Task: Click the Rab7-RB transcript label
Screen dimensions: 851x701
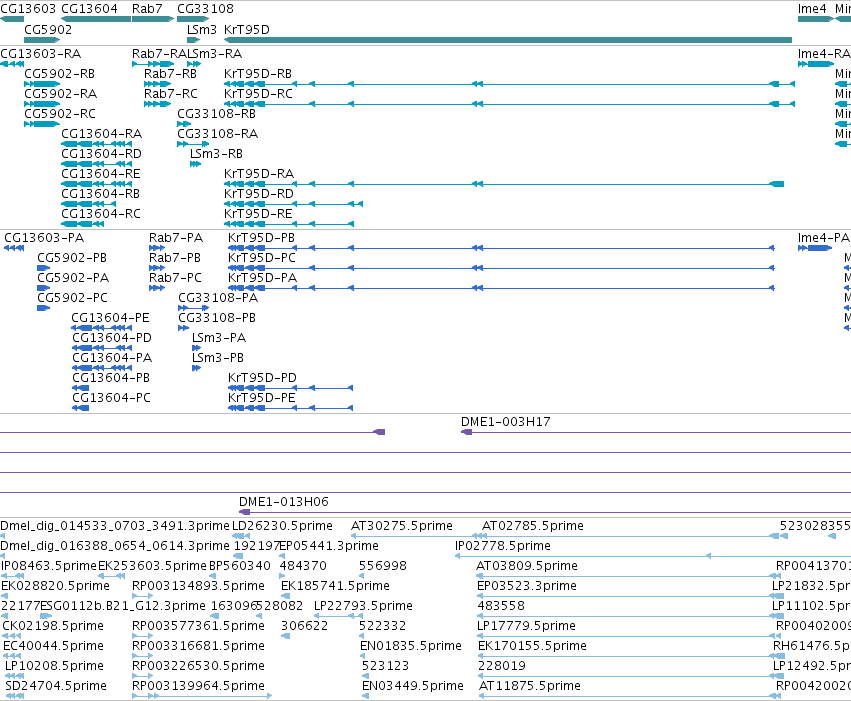Action: (x=170, y=74)
